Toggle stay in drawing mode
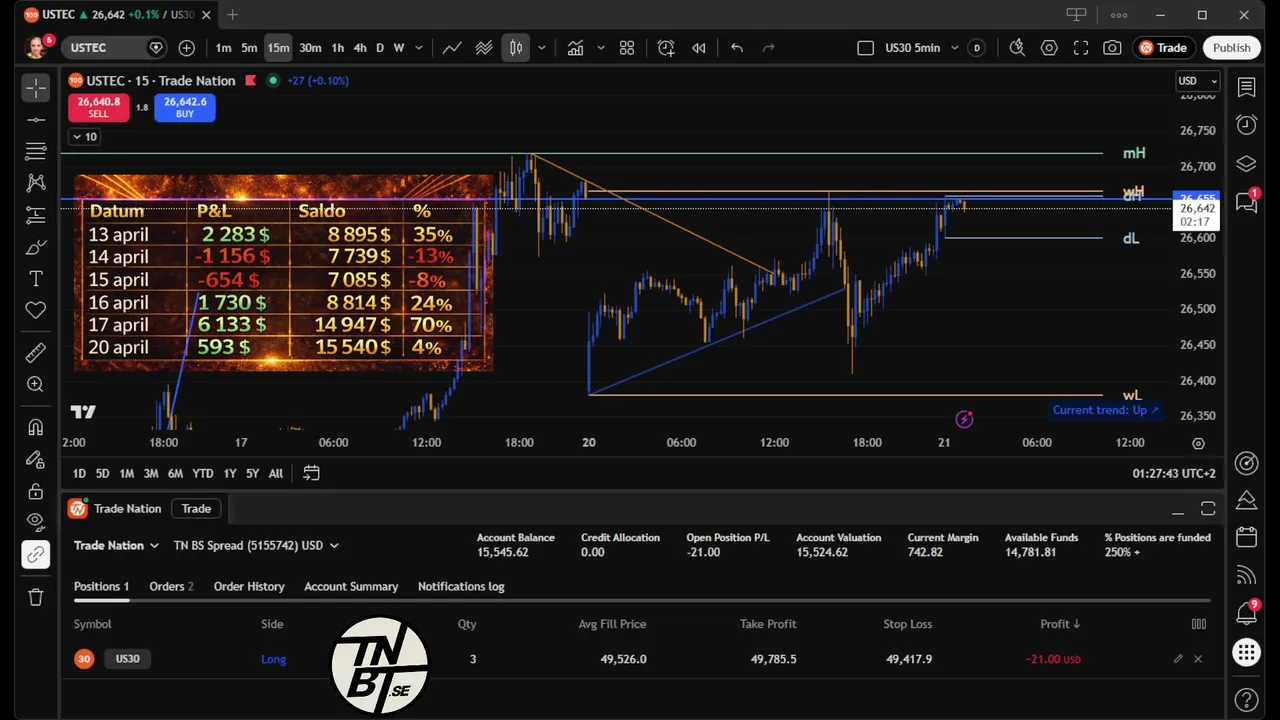1280x720 pixels. [36, 459]
